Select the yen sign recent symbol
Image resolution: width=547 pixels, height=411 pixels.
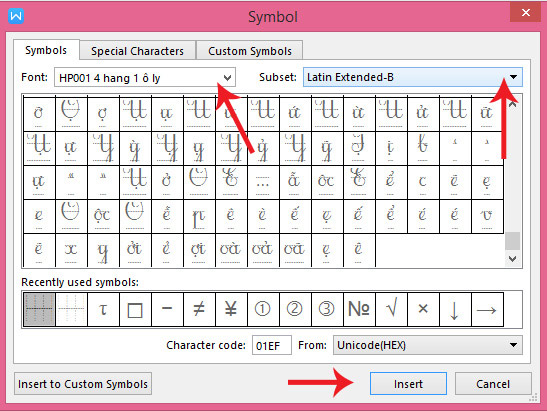pyautogui.click(x=231, y=309)
